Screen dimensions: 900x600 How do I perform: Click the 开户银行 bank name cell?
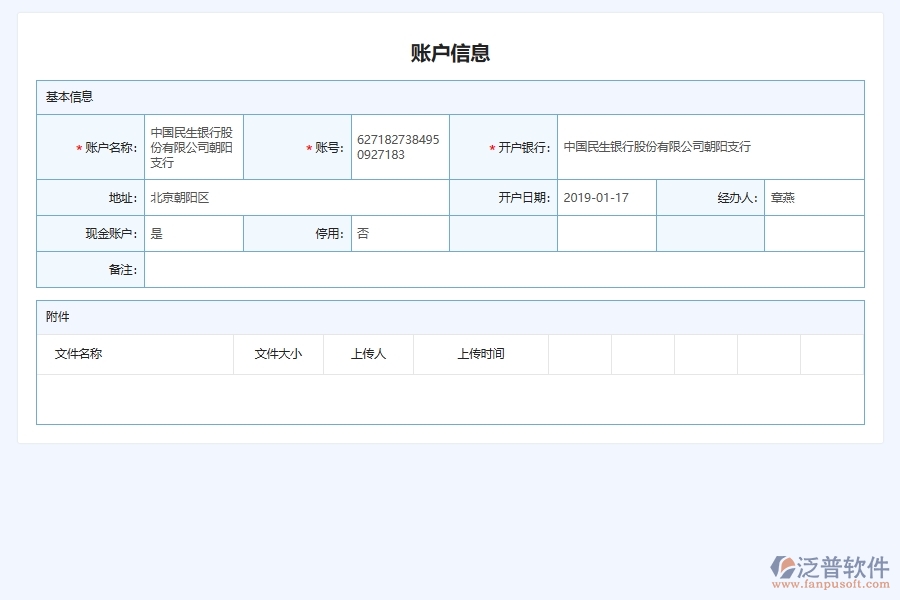coord(660,146)
